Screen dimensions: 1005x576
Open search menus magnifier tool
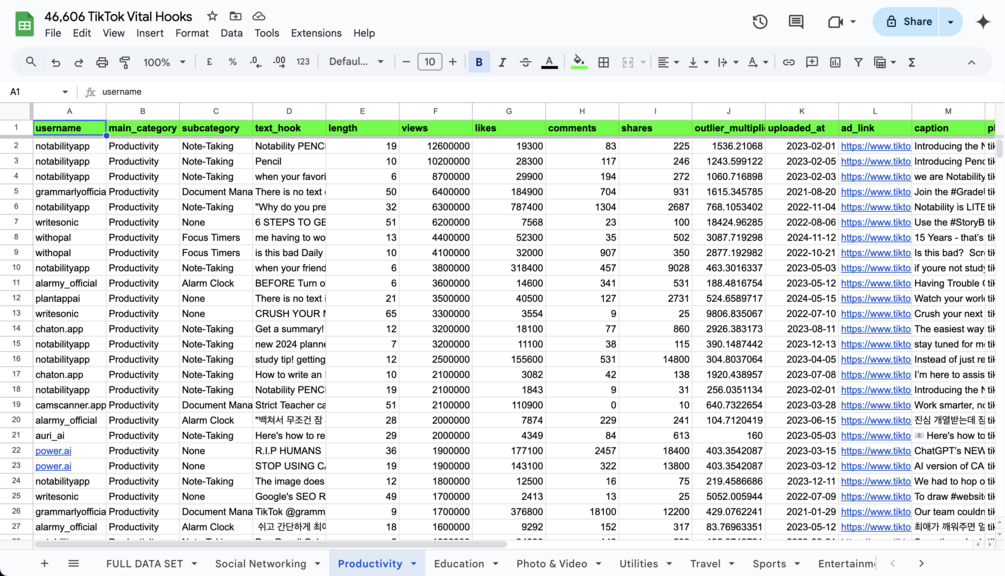(x=31, y=62)
